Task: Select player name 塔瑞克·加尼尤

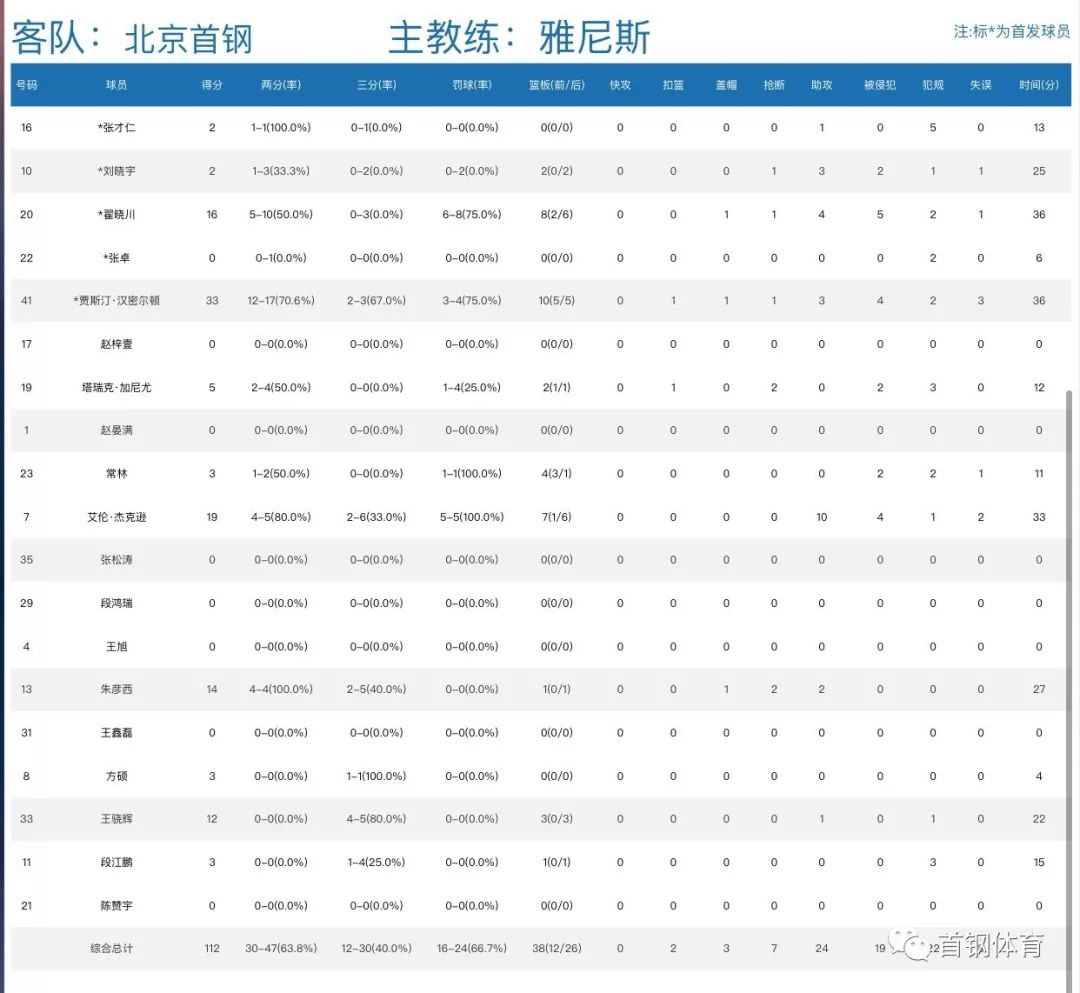Action: pyautogui.click(x=116, y=387)
